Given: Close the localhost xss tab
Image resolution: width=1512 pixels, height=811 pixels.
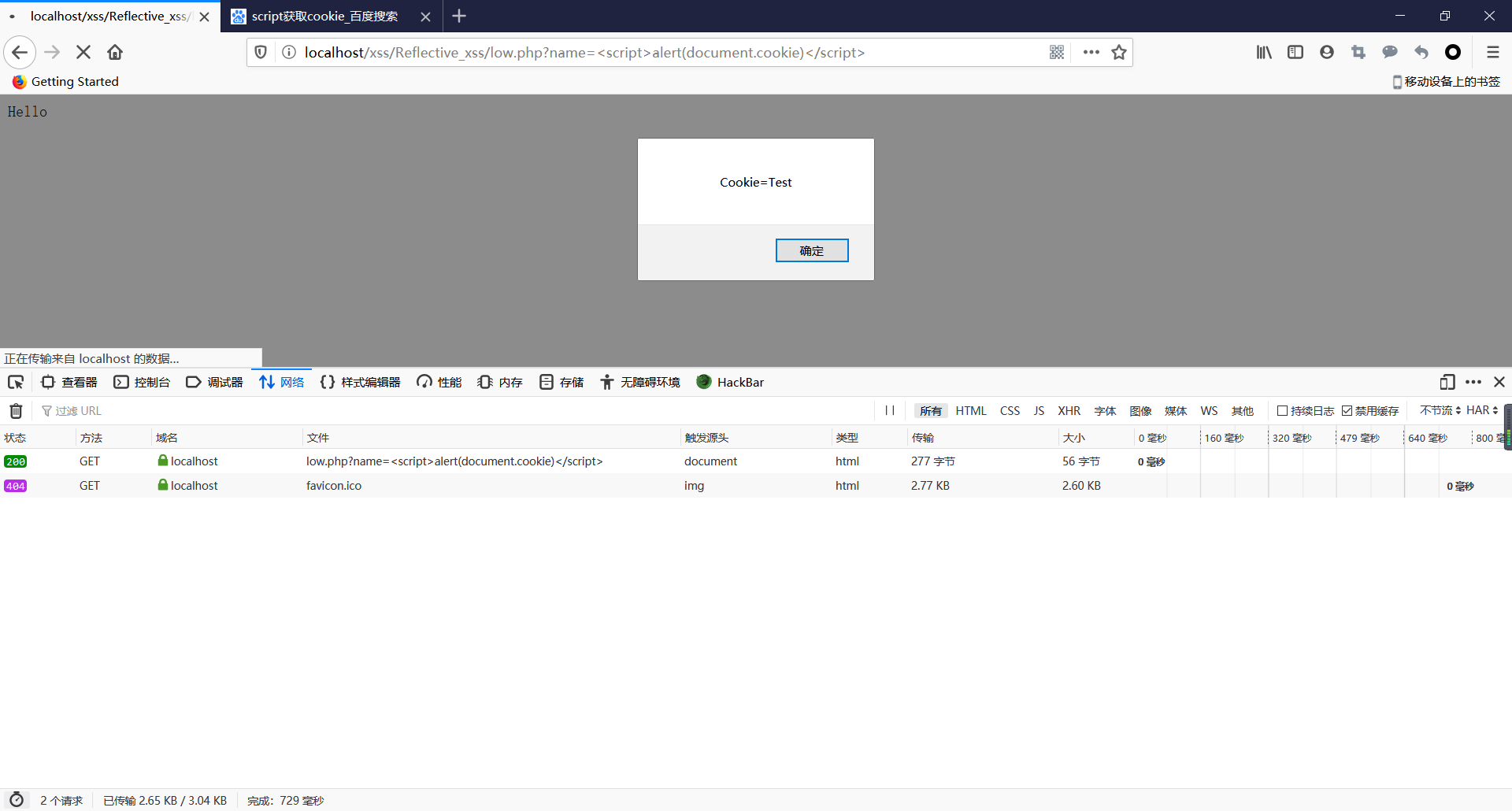Looking at the screenshot, I should pos(204,17).
